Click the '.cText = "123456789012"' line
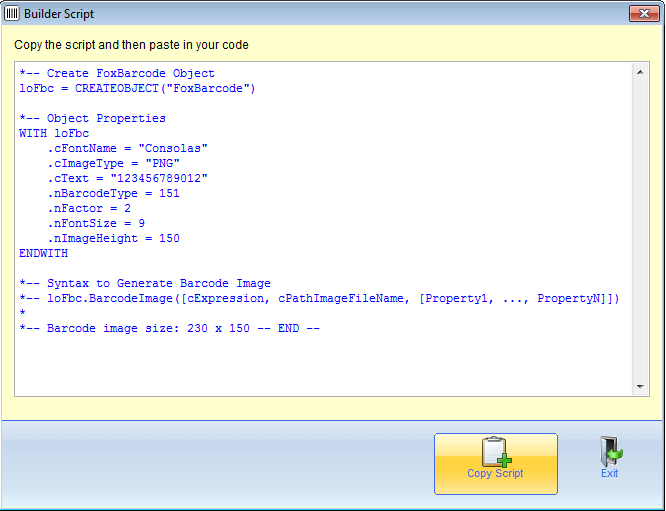Viewport: 666px width, 511px height. pyautogui.click(x=127, y=178)
